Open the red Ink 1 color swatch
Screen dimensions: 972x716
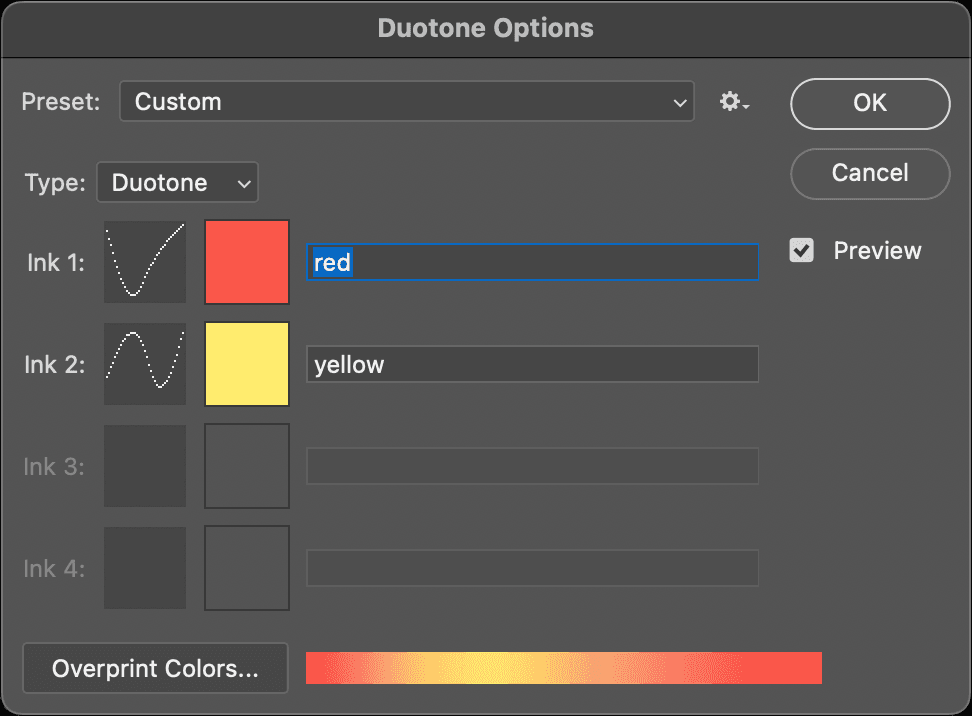tap(246, 262)
